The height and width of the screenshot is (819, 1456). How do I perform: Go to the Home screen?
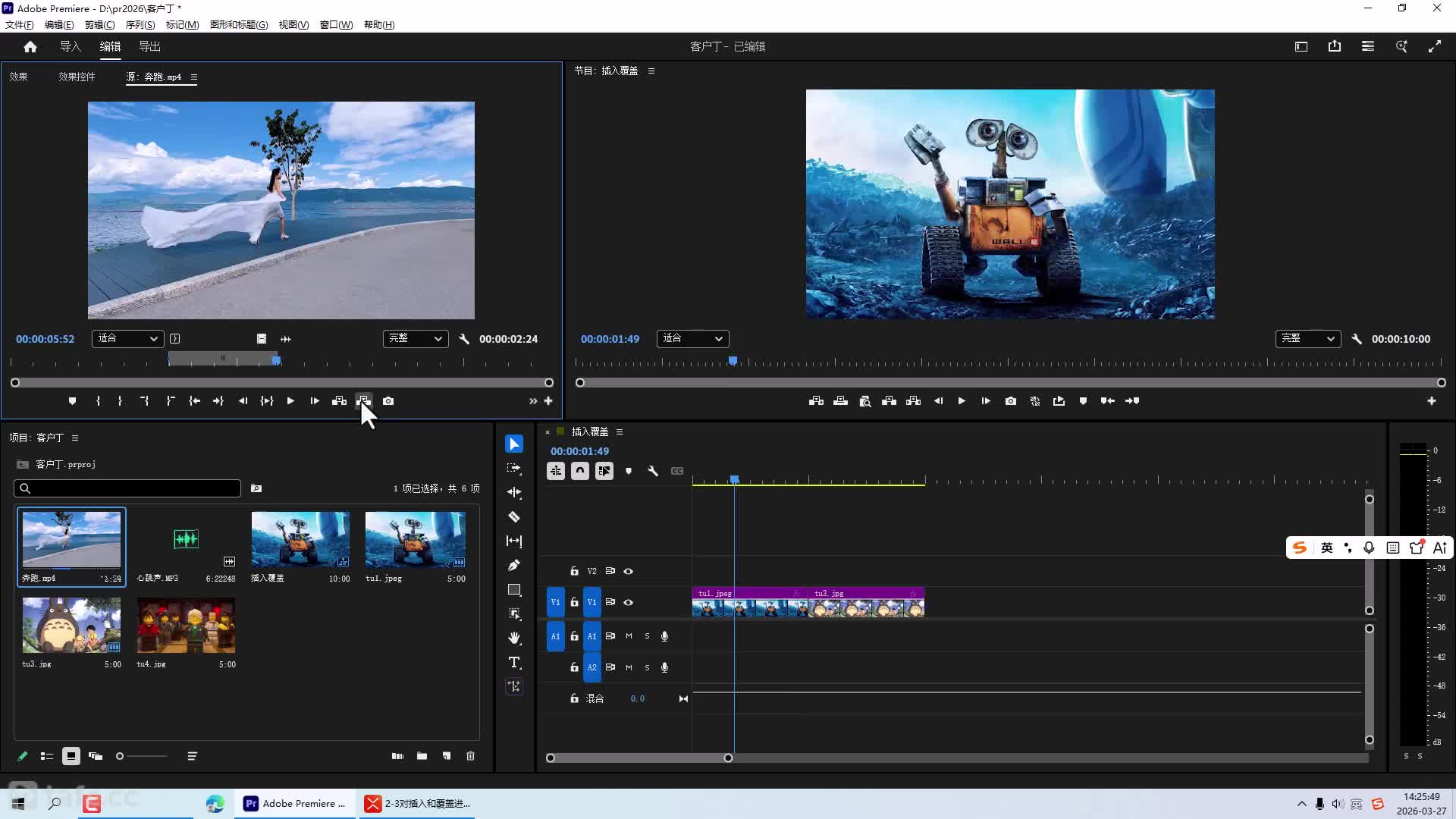pos(30,47)
